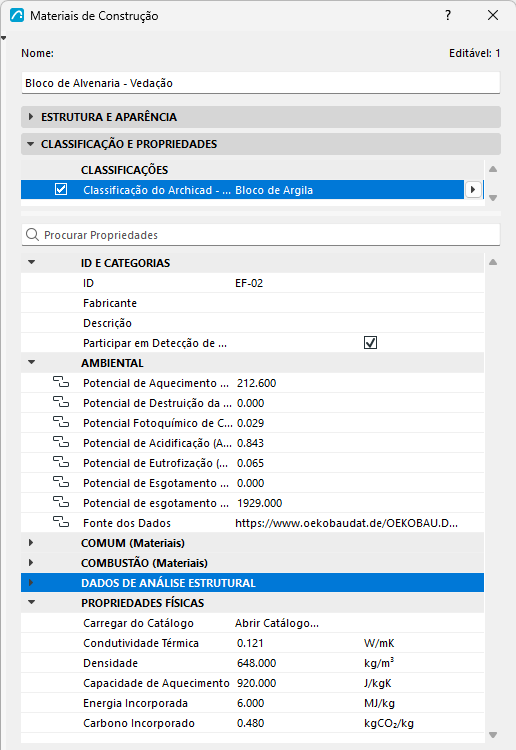Edit the Carbono Incorporado value 0.480
Screen dimensions: 516x750
250,723
